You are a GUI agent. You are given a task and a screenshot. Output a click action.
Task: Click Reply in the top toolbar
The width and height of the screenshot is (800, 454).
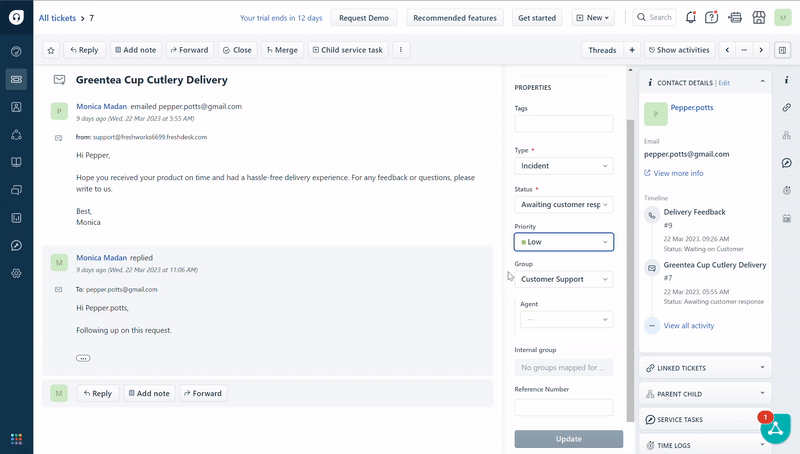point(84,50)
